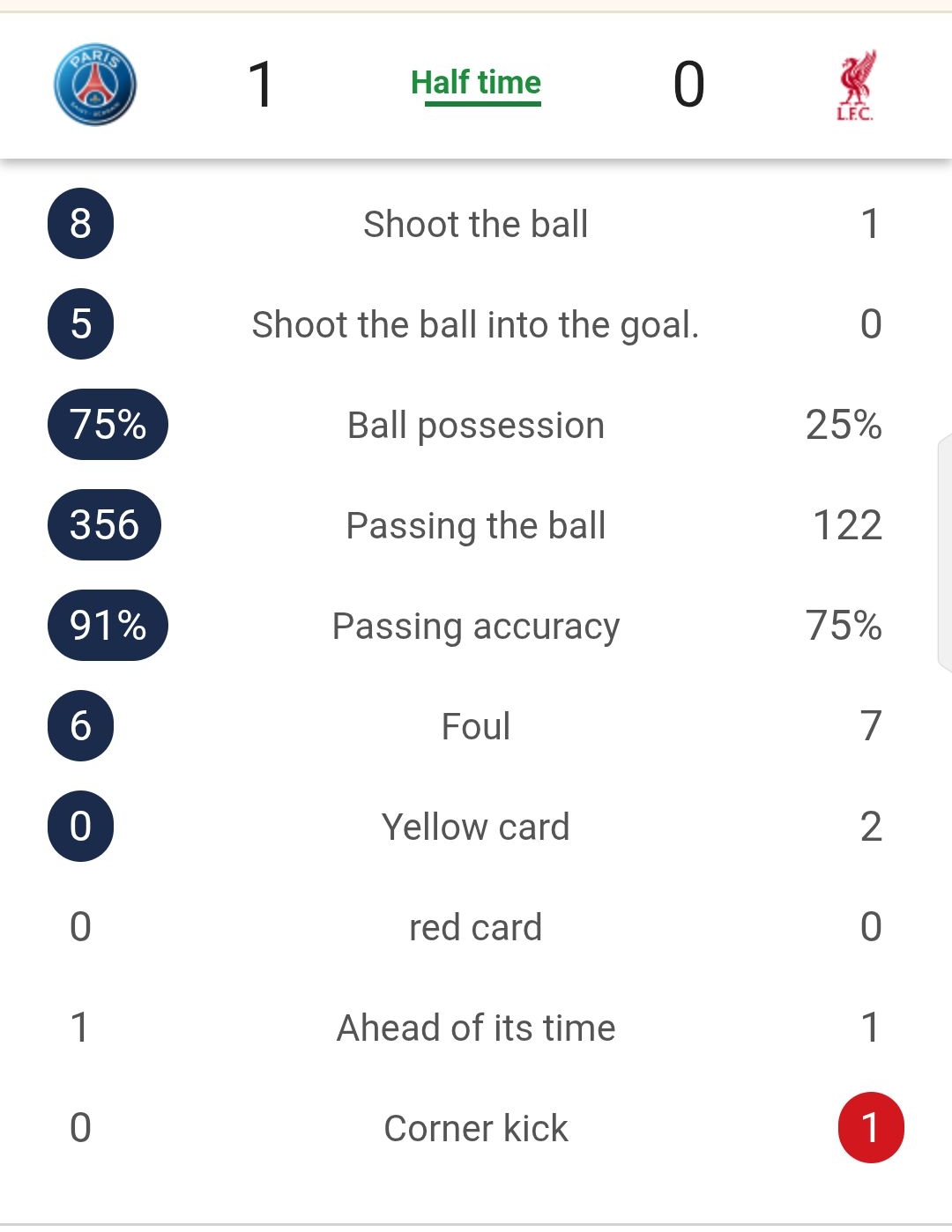
Task: Tap the 356 passes badge
Action: point(104,525)
